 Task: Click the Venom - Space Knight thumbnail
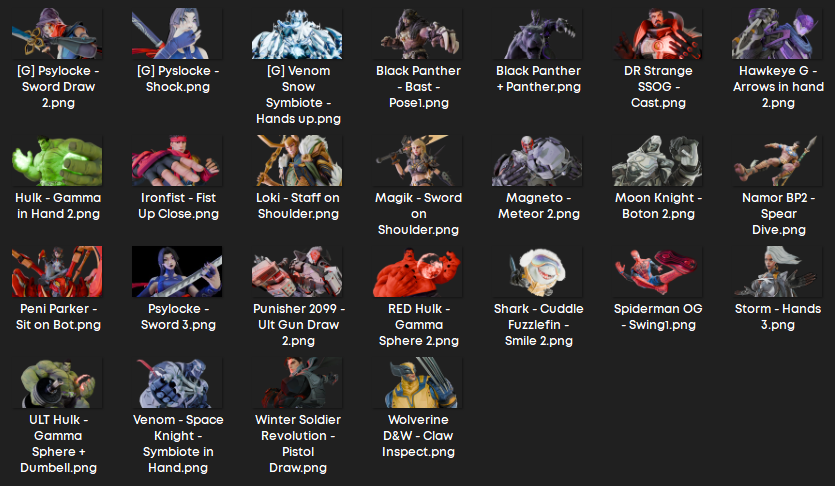pos(177,383)
